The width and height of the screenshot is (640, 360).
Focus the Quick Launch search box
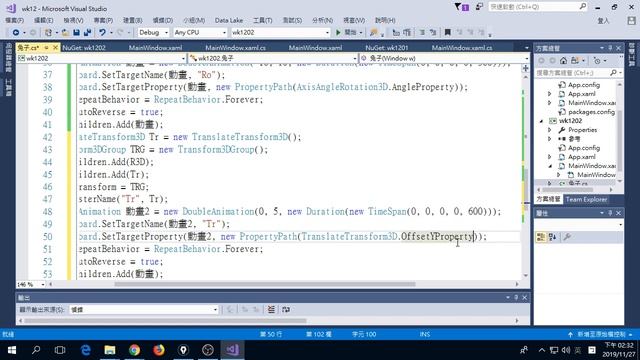tap(538, 7)
